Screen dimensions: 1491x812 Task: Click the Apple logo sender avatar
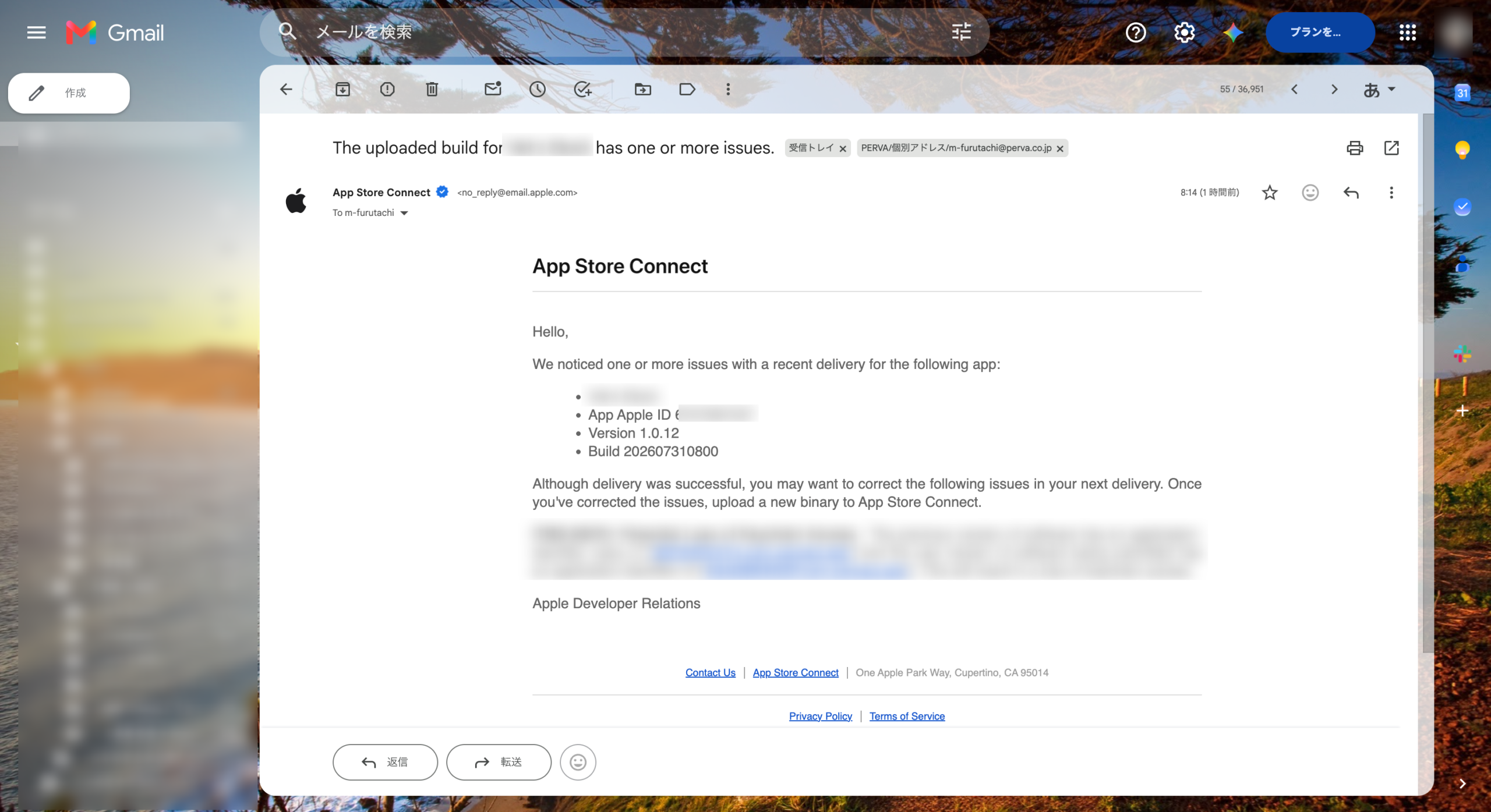point(296,201)
